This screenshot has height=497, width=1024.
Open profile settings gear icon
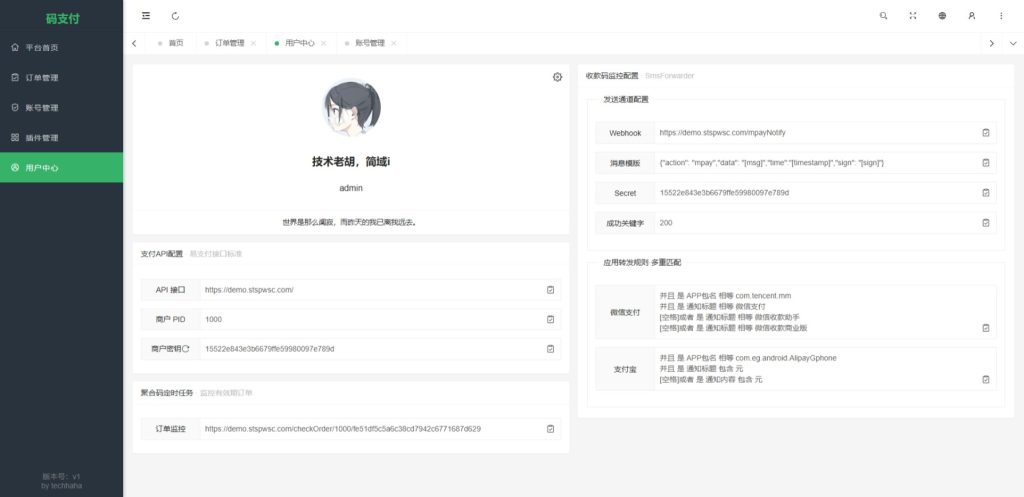pos(557,77)
